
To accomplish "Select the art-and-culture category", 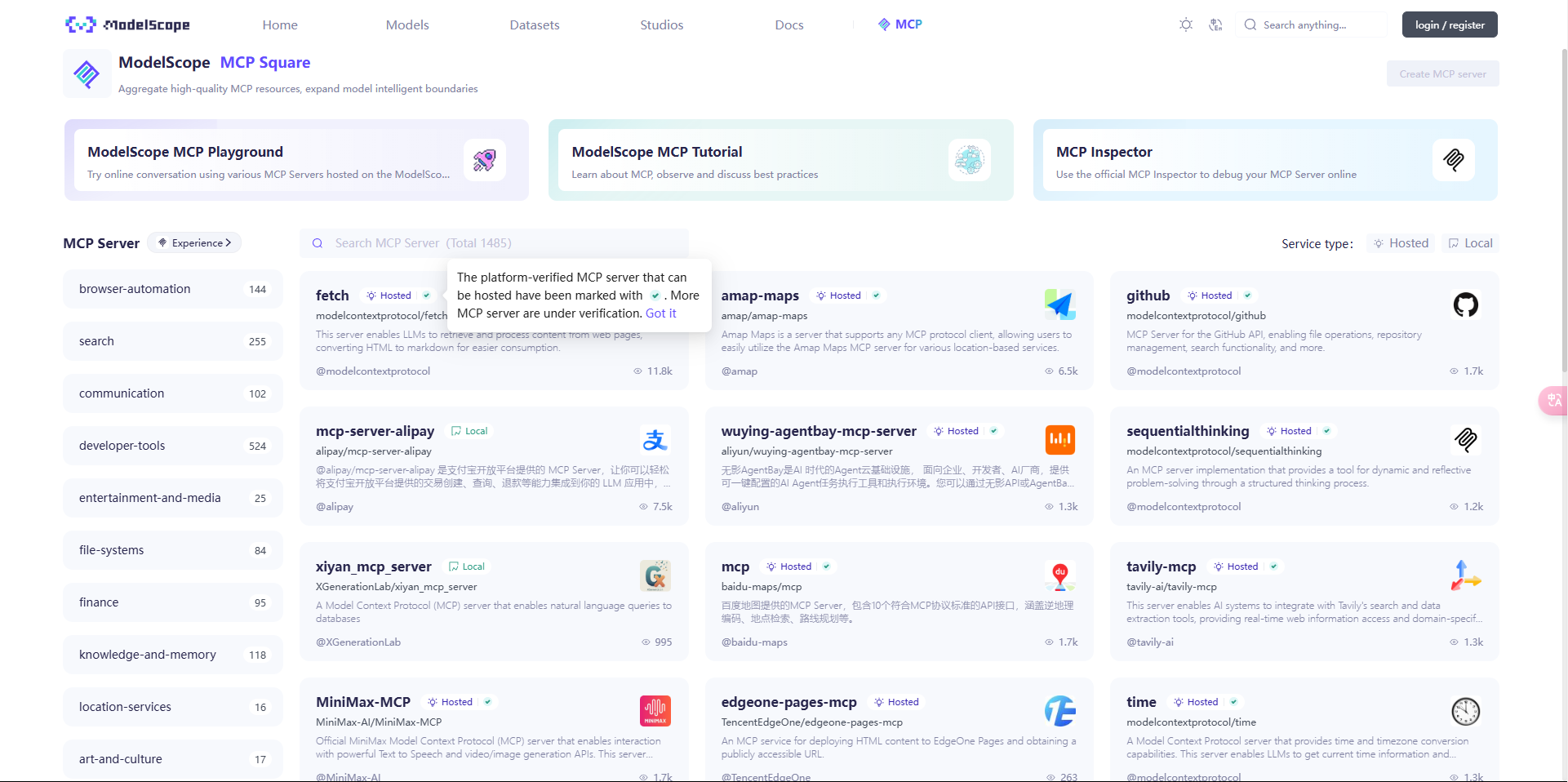I will pos(173,759).
